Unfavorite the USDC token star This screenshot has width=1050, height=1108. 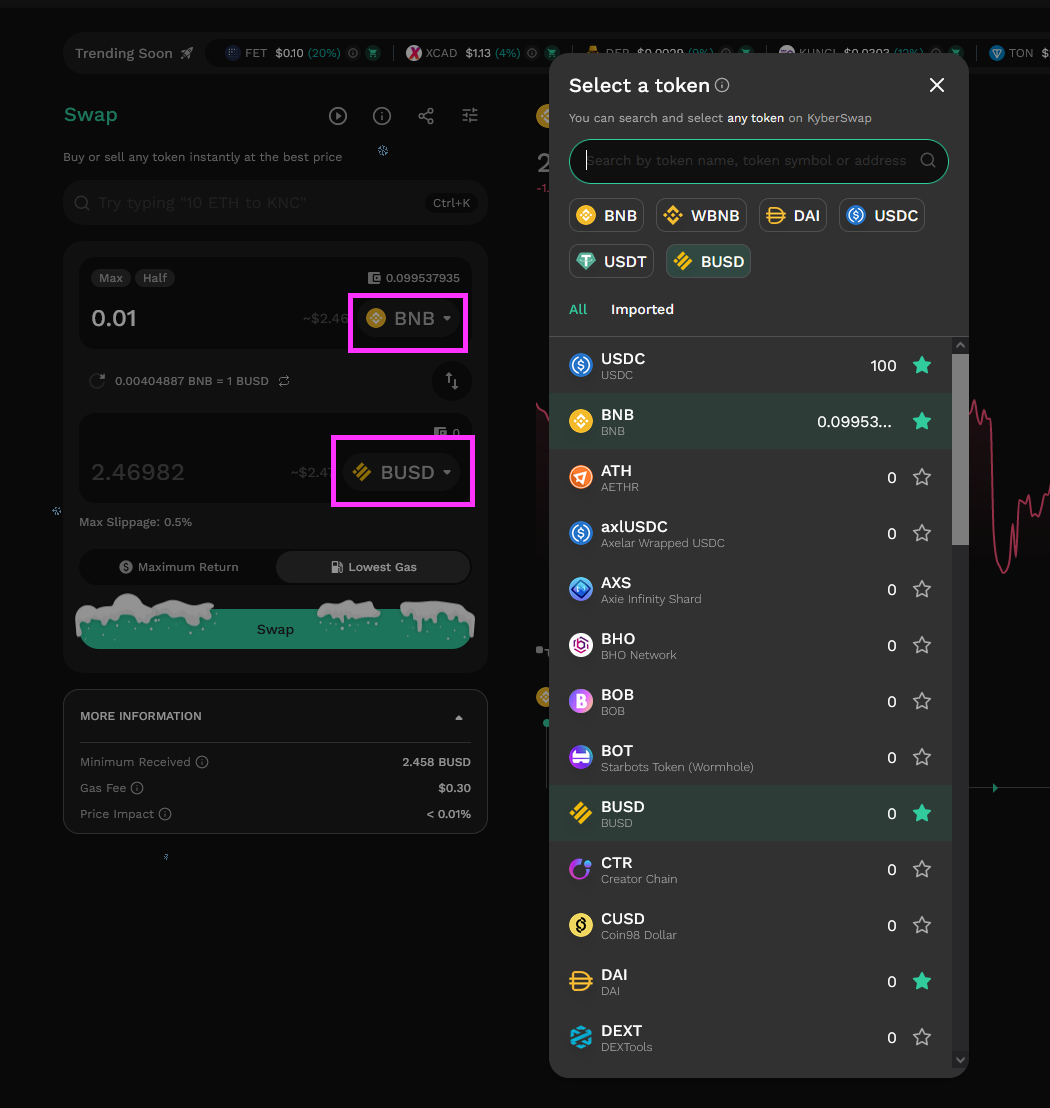(921, 365)
